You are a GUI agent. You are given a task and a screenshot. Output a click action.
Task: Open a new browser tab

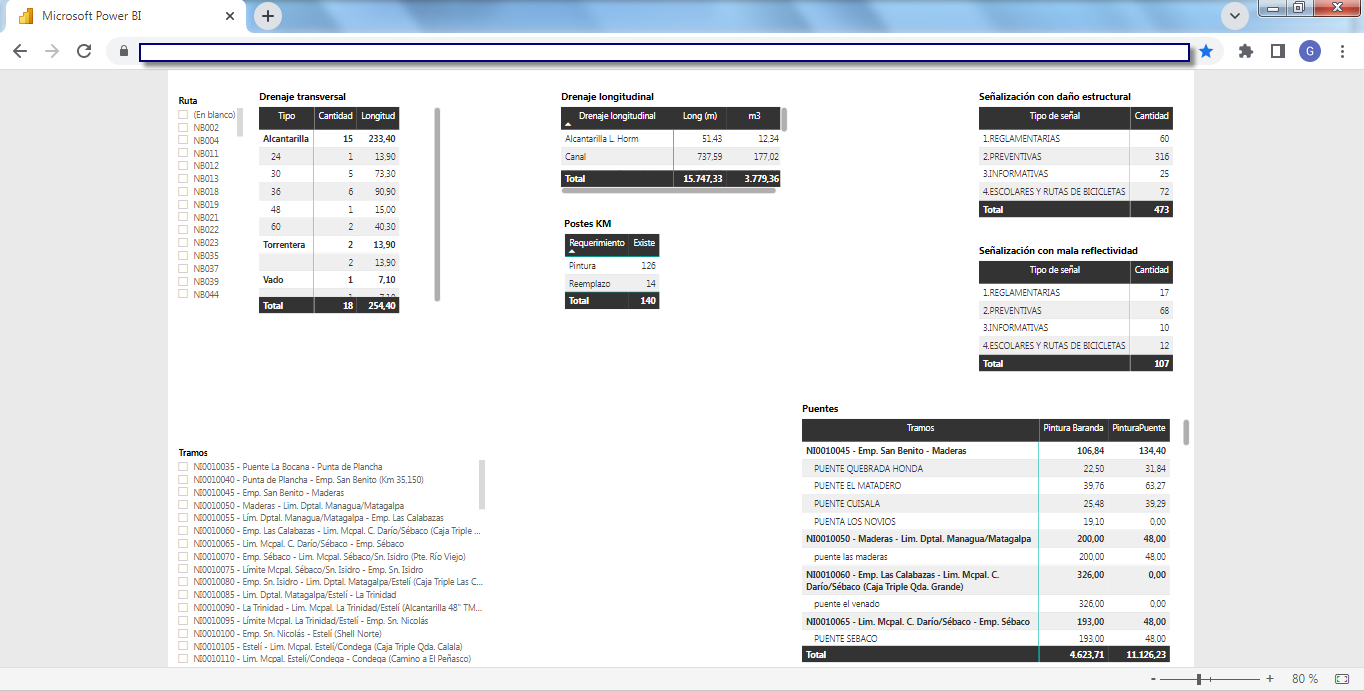[268, 16]
